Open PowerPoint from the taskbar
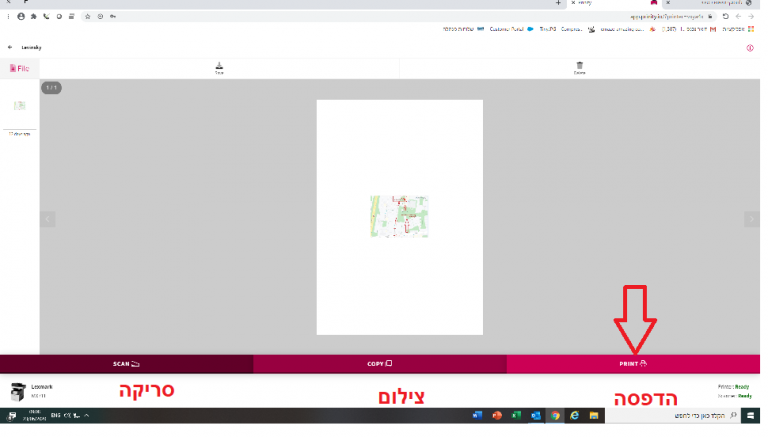This screenshot has width=768, height=437. tap(497, 415)
